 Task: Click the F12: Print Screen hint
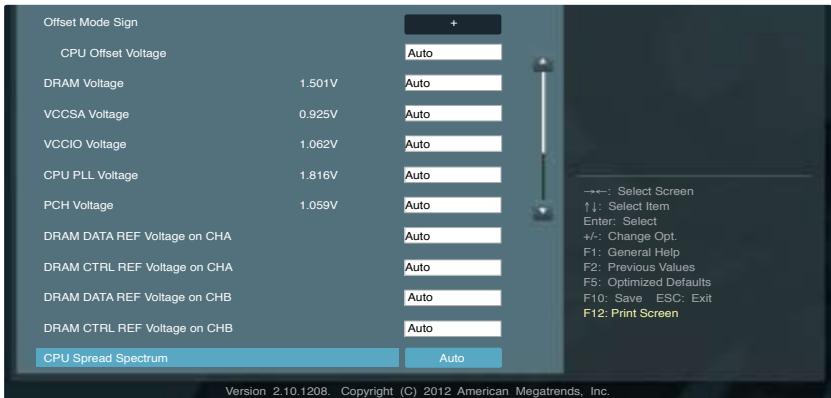pyautogui.click(x=631, y=313)
